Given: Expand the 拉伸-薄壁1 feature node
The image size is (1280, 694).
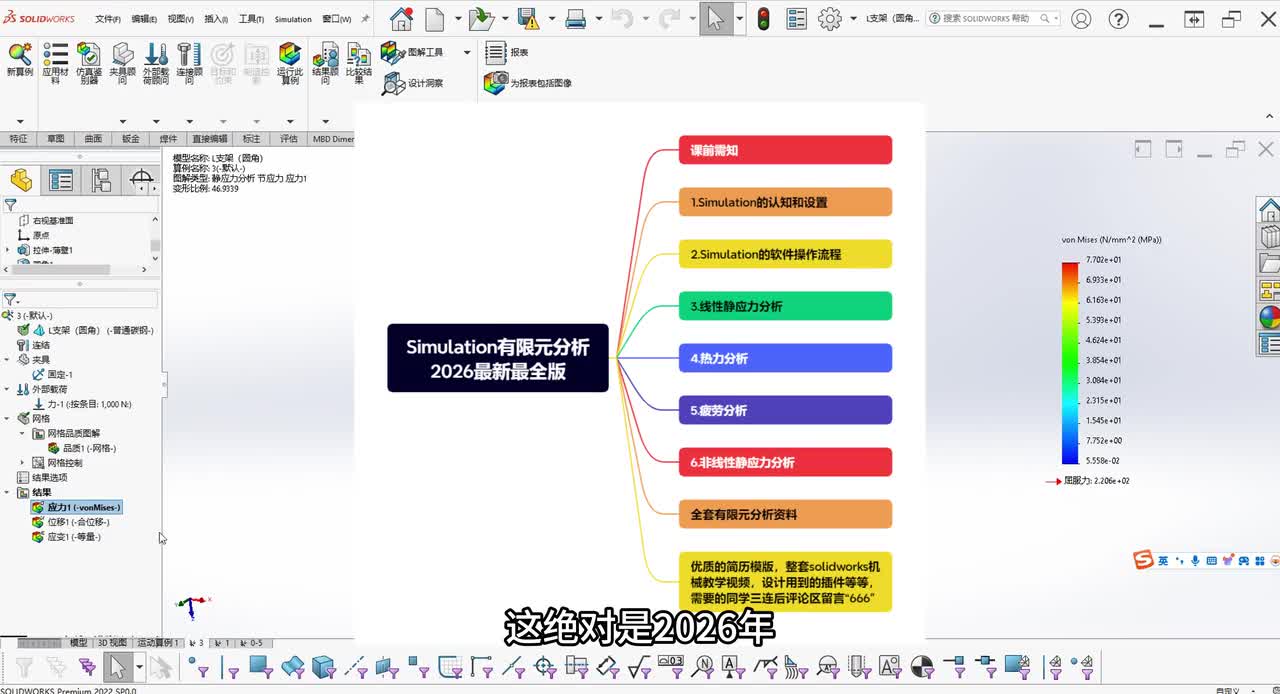Looking at the screenshot, I should pyautogui.click(x=8, y=250).
